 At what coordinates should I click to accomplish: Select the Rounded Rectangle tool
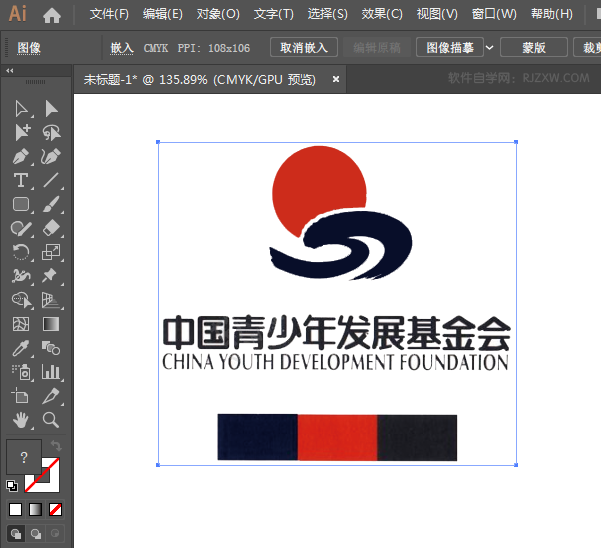[x=21, y=204]
